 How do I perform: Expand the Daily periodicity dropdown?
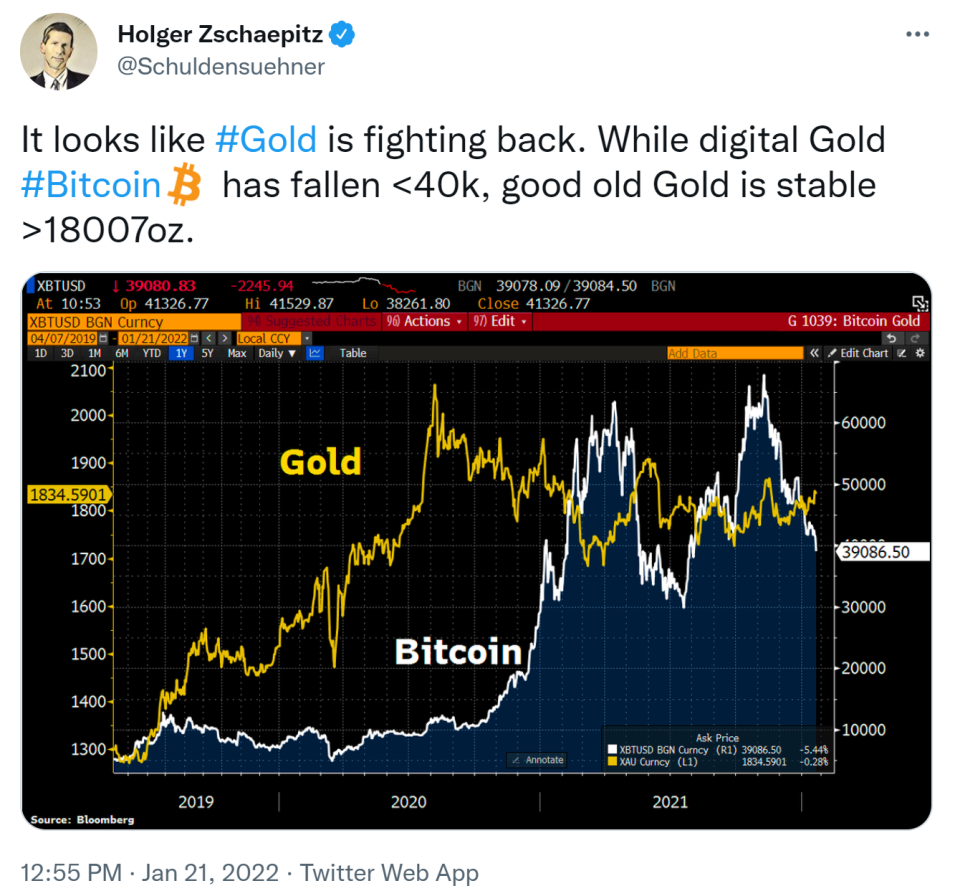coord(277,353)
